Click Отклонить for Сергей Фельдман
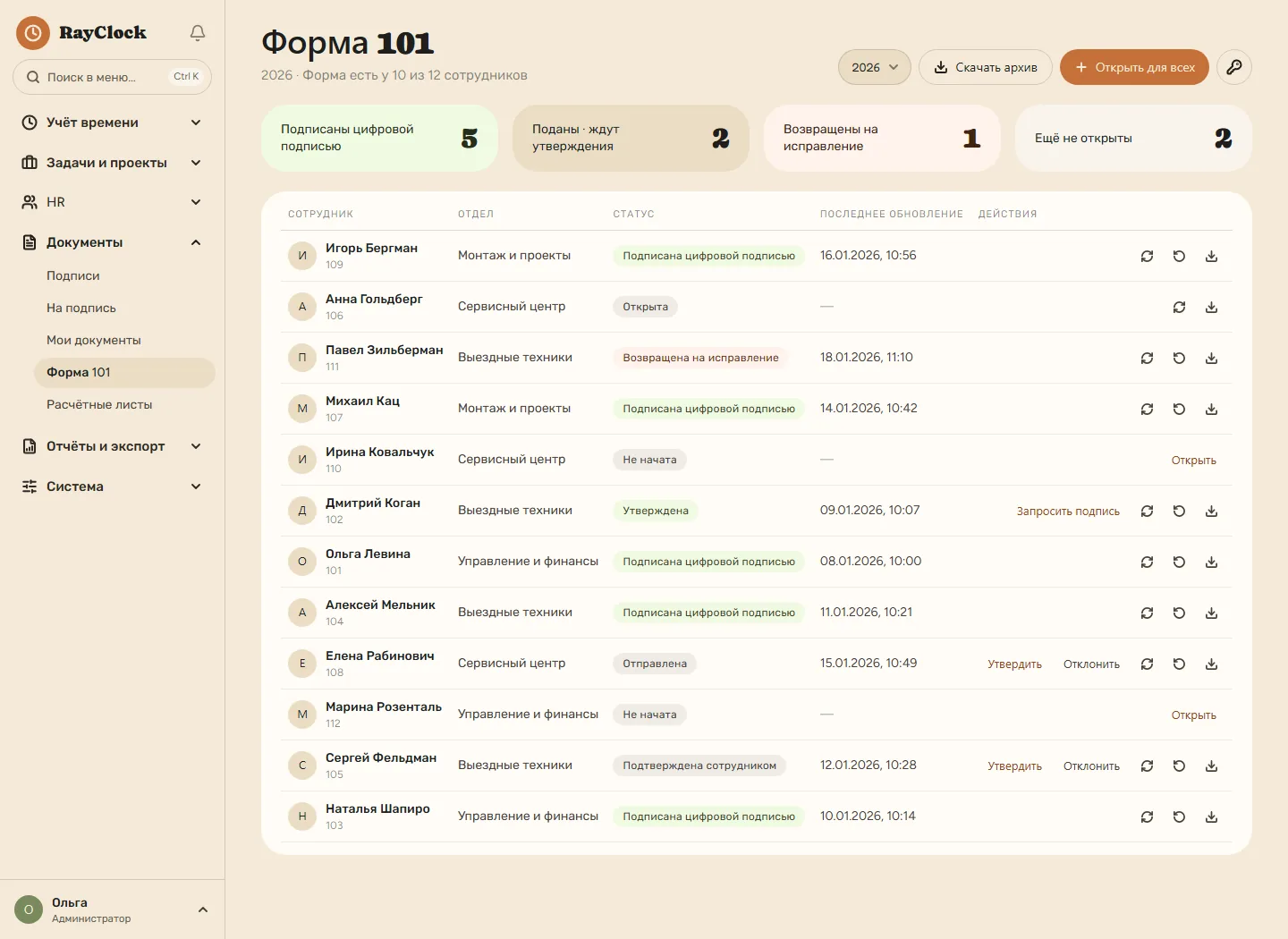This screenshot has height=939, width=1288. point(1091,766)
